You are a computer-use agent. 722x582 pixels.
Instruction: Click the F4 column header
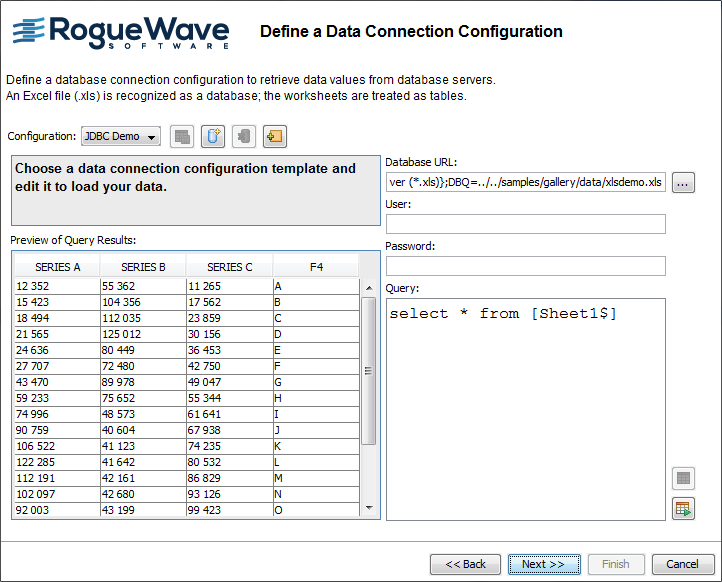[316, 267]
